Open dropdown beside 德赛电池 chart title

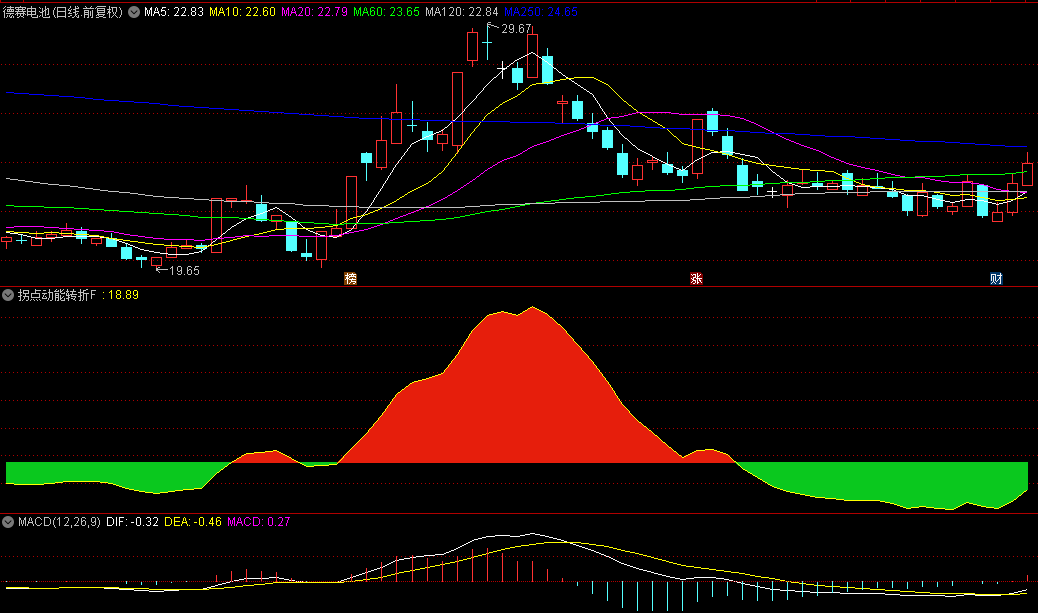click(134, 13)
